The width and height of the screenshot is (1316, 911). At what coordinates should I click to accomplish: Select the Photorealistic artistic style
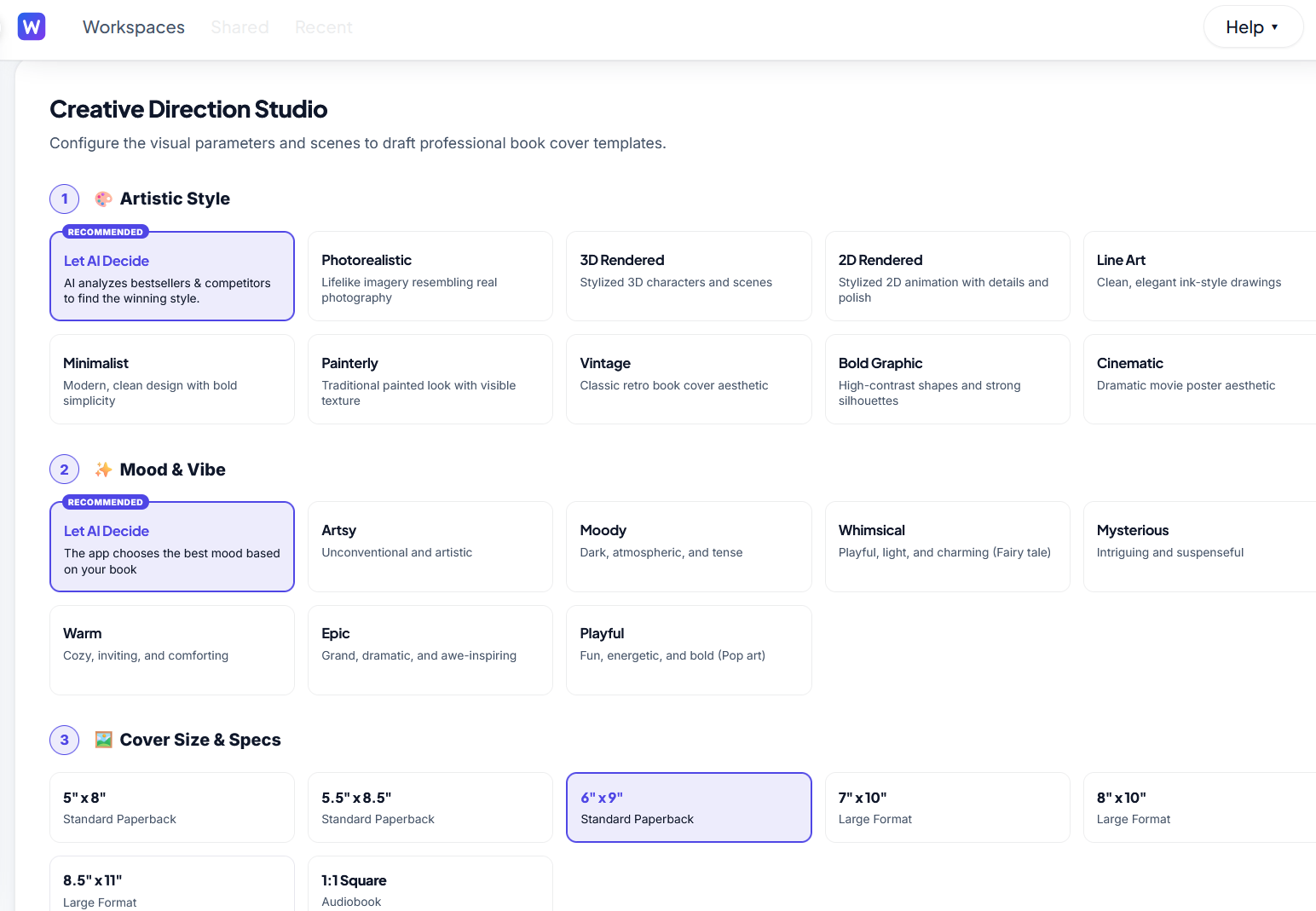(430, 276)
